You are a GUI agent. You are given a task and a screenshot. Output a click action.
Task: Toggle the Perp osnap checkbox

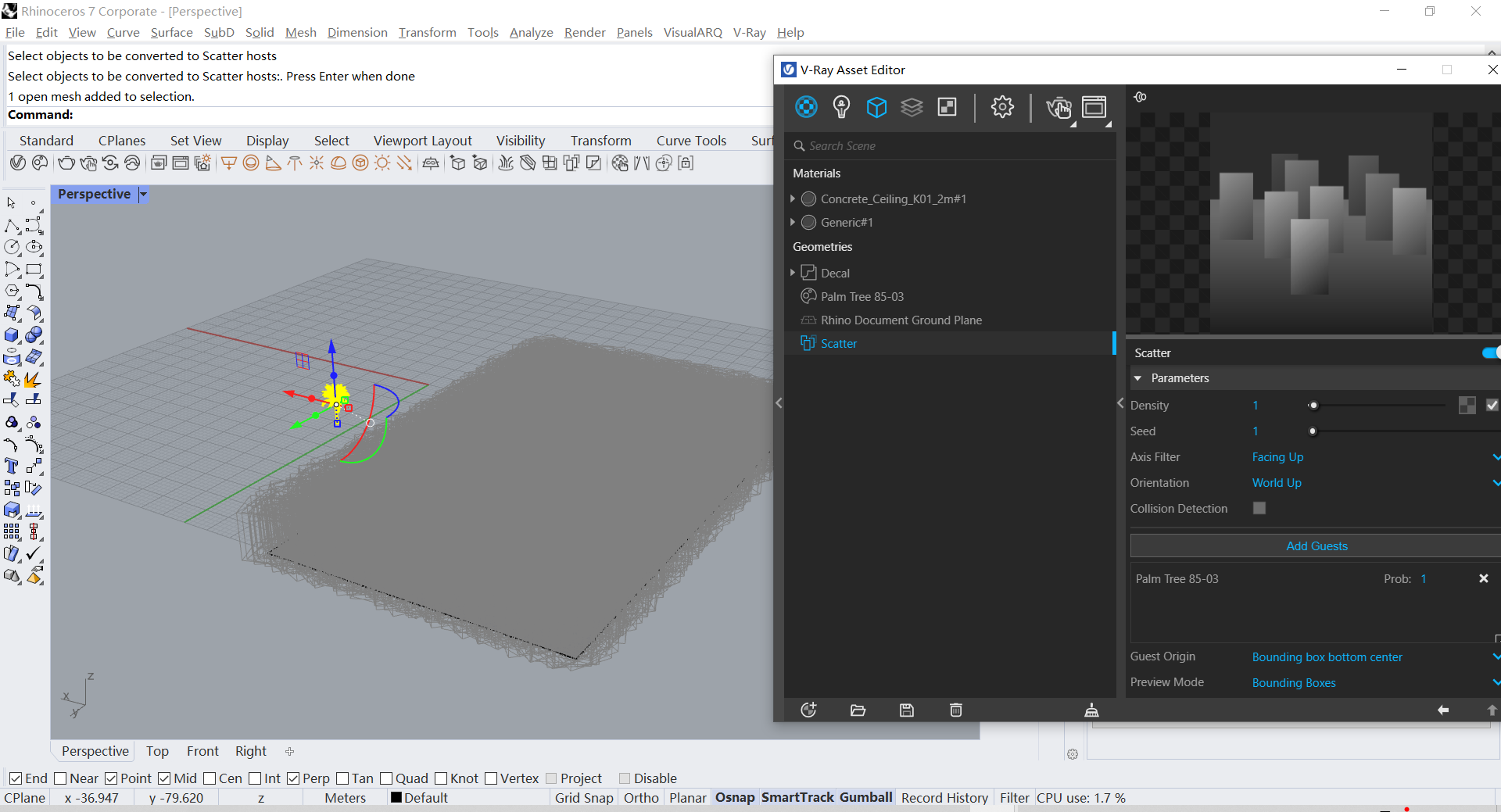click(x=293, y=778)
